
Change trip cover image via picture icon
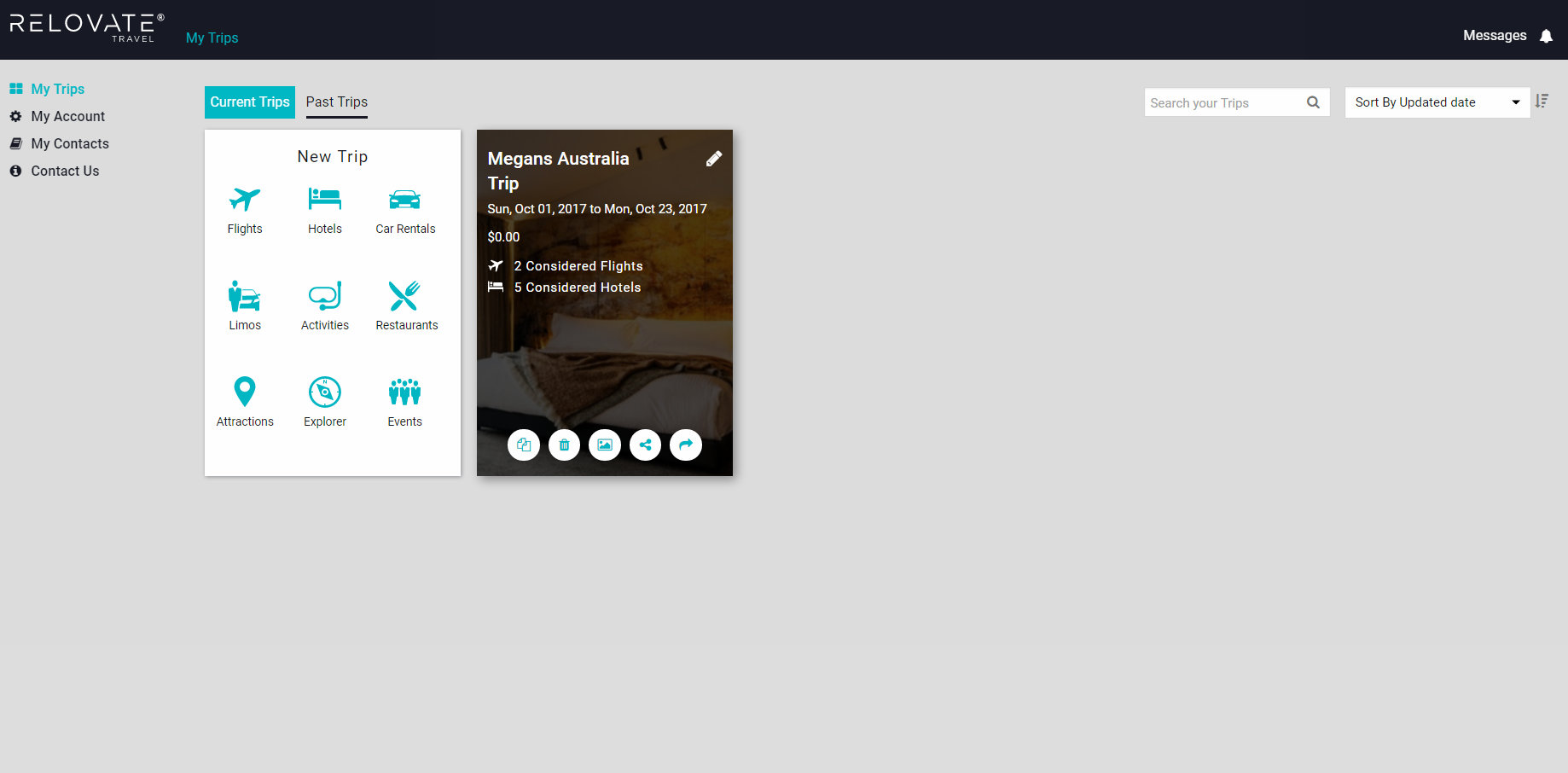pyautogui.click(x=605, y=445)
